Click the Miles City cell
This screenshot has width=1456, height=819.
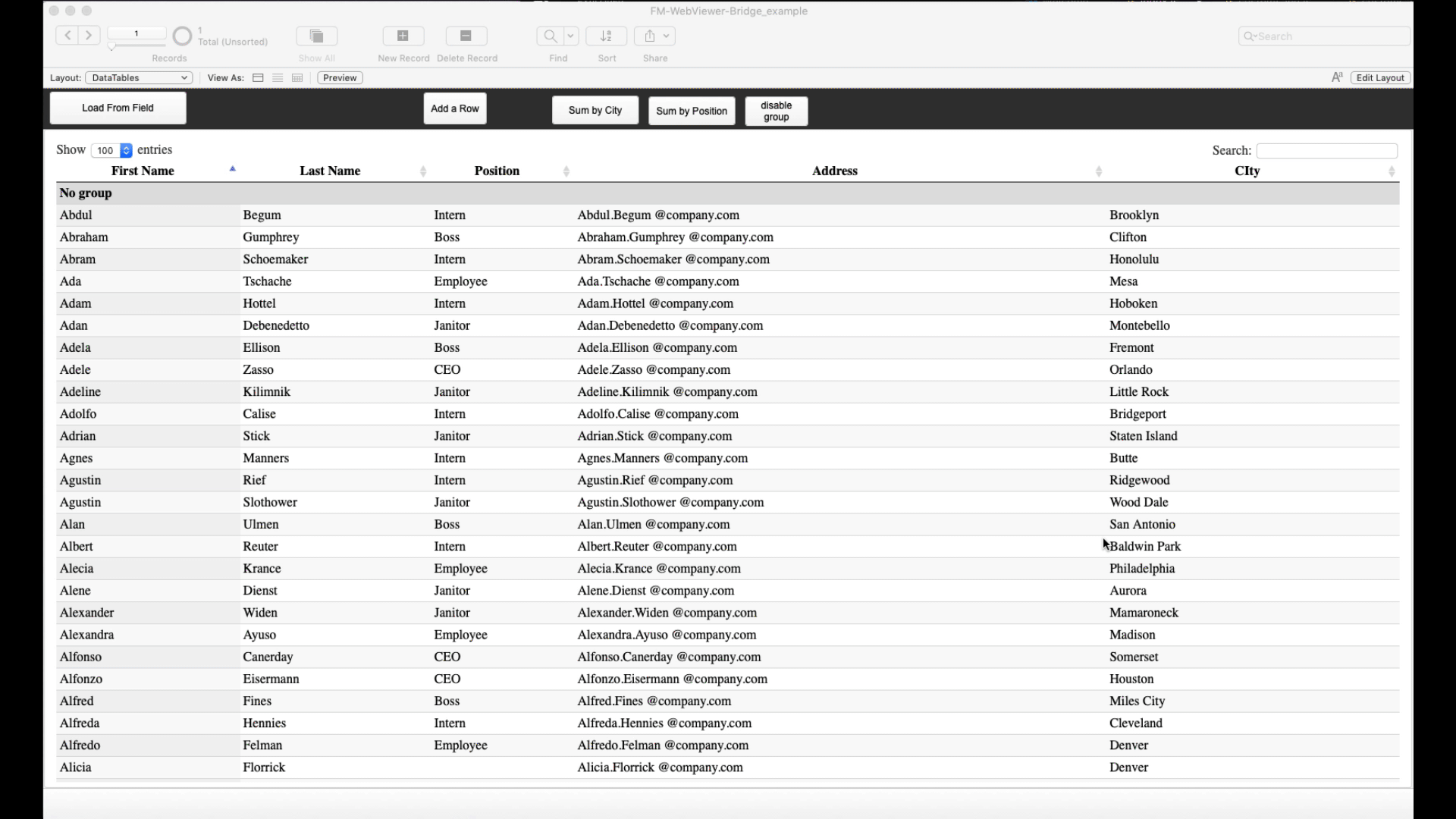coord(1253,701)
